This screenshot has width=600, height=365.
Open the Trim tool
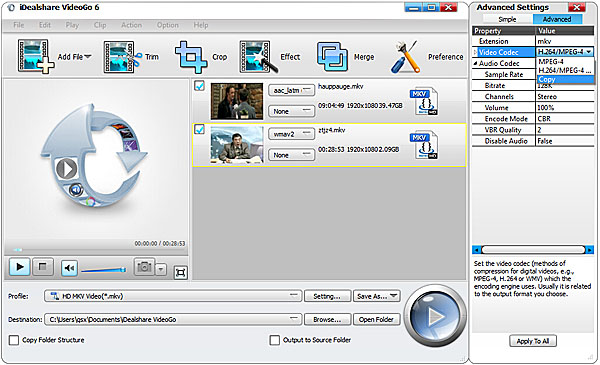pyautogui.click(x=122, y=57)
